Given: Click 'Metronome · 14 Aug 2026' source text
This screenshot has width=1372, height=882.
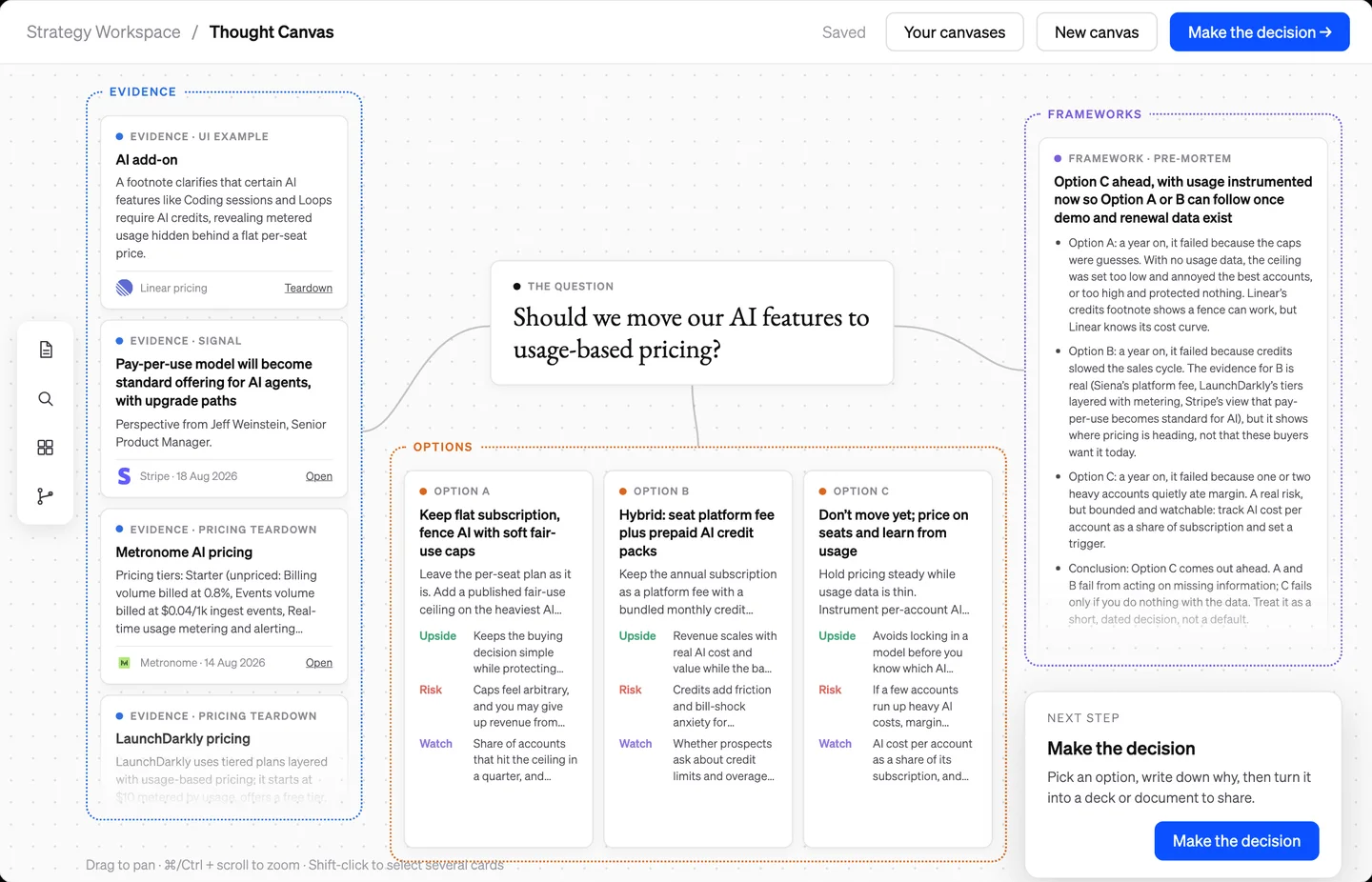Looking at the screenshot, I should pyautogui.click(x=203, y=663).
